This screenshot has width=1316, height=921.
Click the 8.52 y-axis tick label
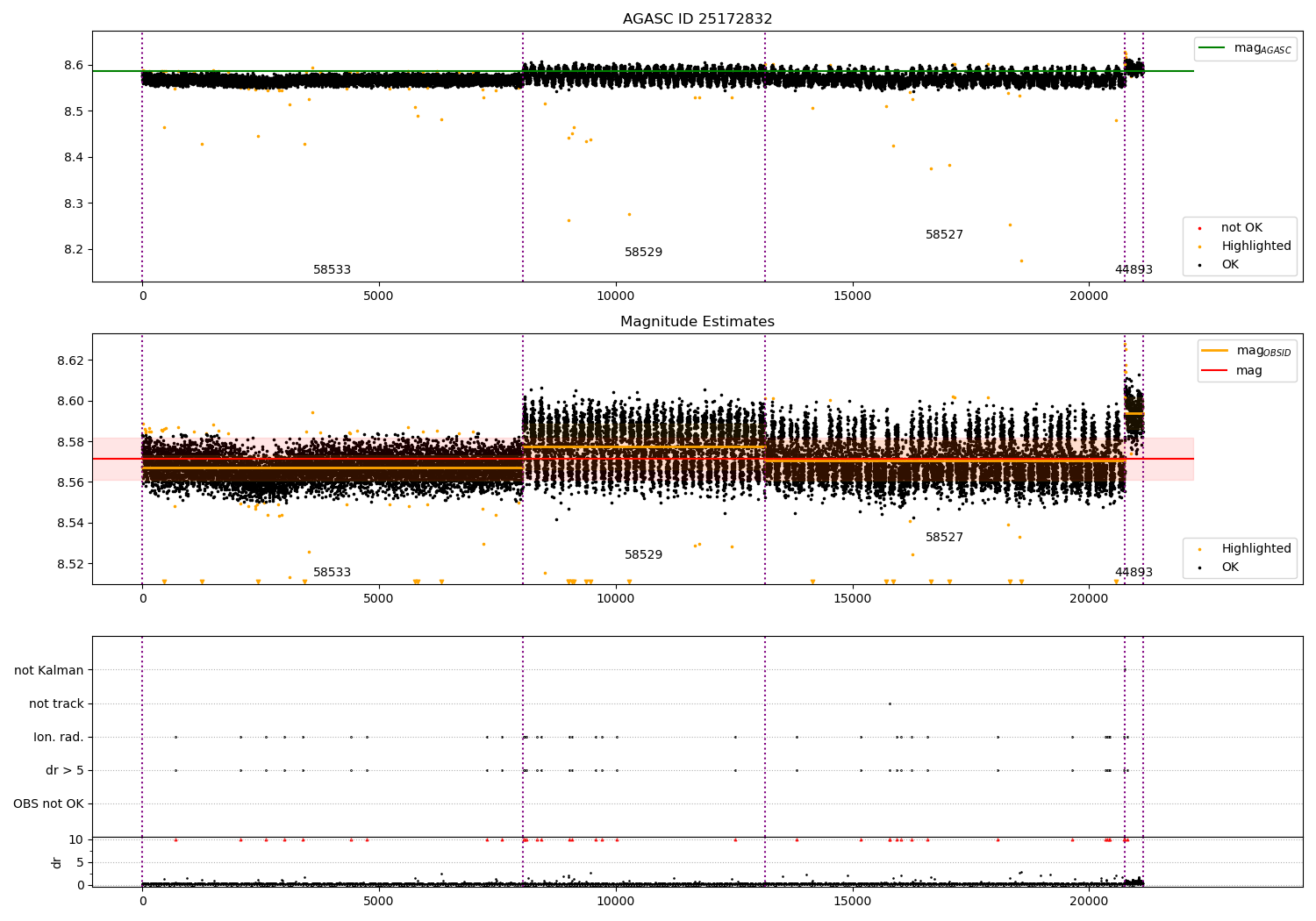click(x=69, y=565)
